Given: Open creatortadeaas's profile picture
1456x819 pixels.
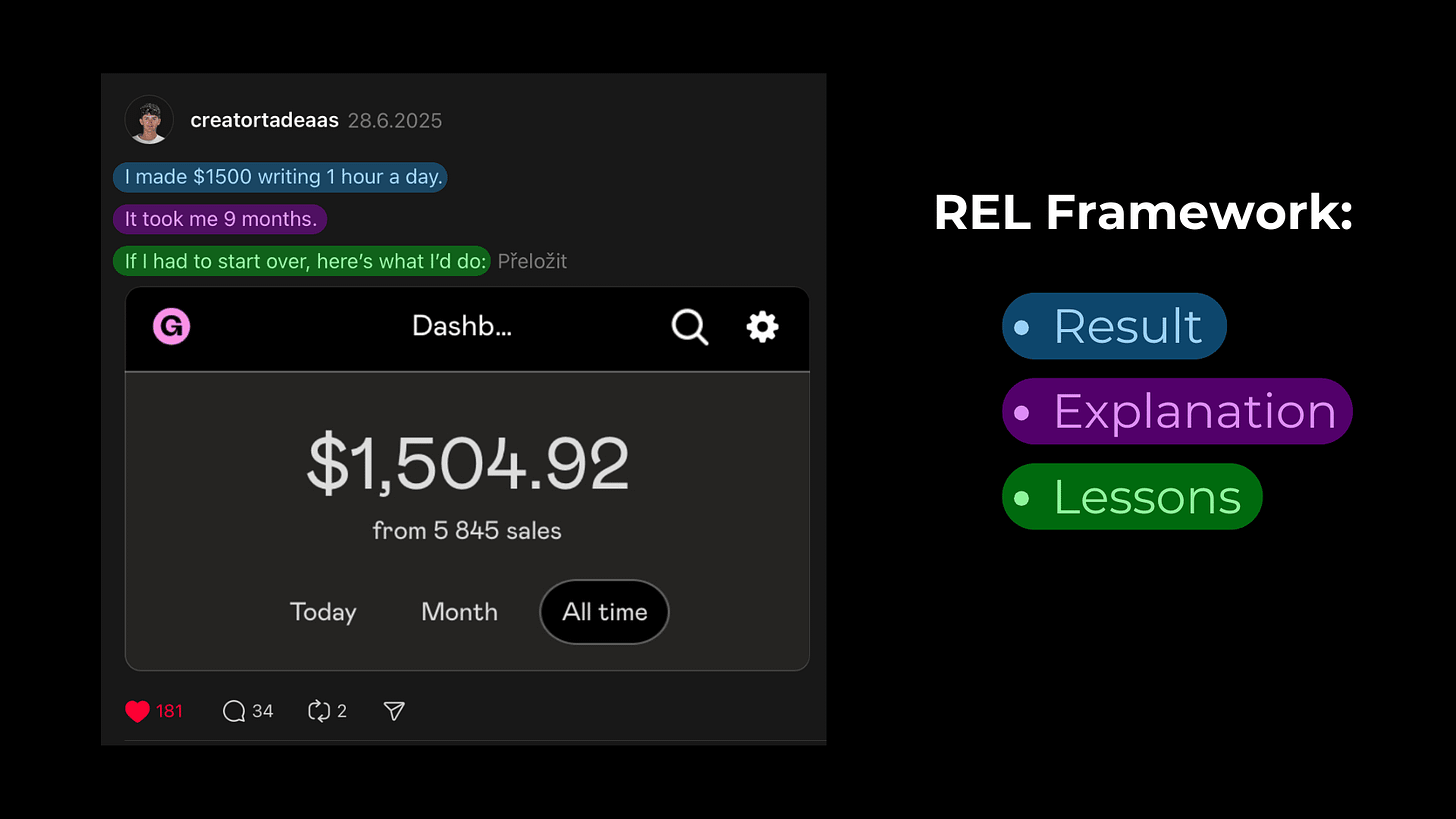Looking at the screenshot, I should pos(149,120).
